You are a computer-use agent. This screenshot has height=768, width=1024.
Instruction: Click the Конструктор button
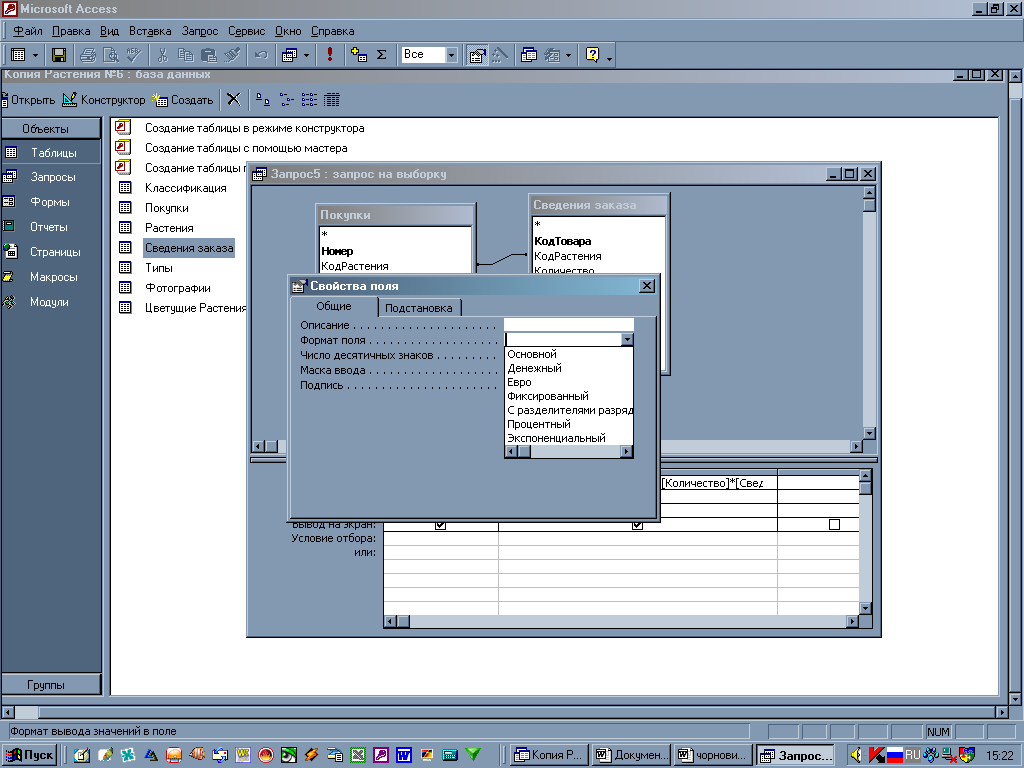click(104, 100)
